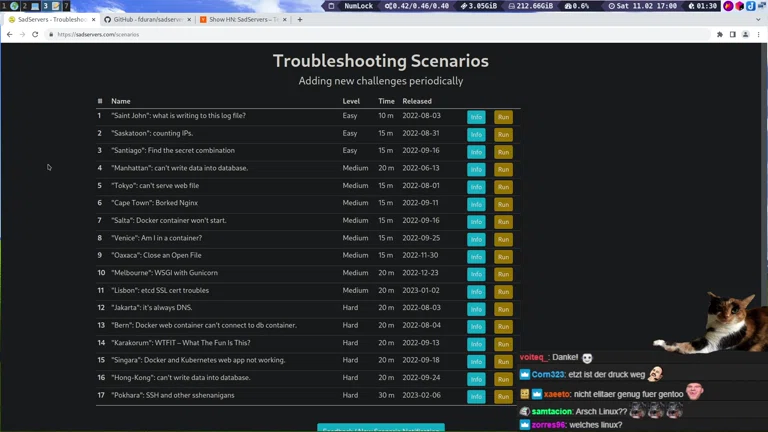Click the 3.05GiB memory usage indicator

click(x=479, y=6)
